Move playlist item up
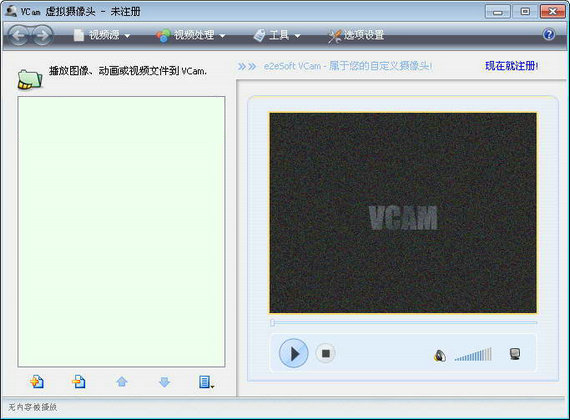570x420 pixels. [x=122, y=381]
